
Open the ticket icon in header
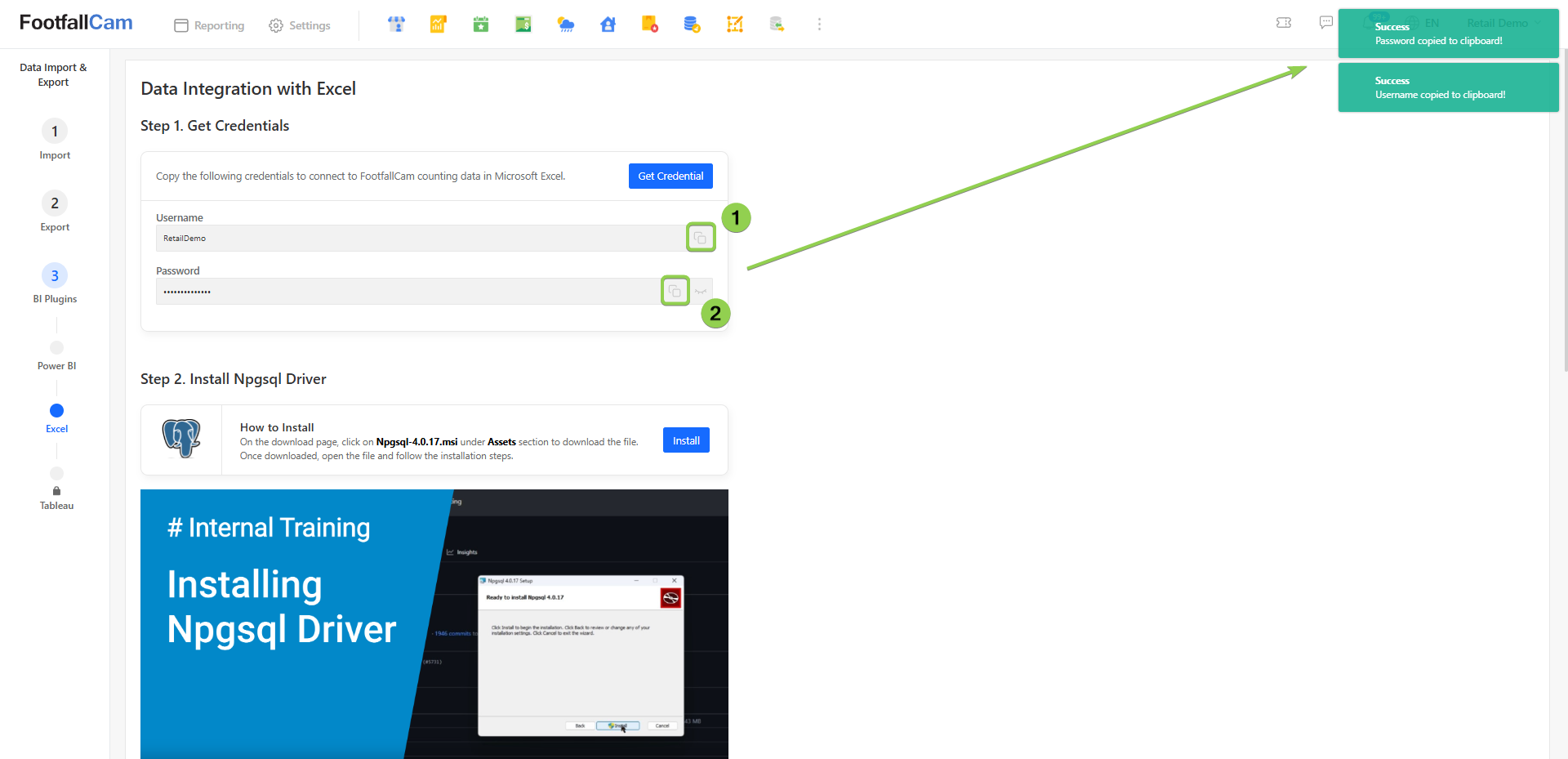click(x=1284, y=23)
